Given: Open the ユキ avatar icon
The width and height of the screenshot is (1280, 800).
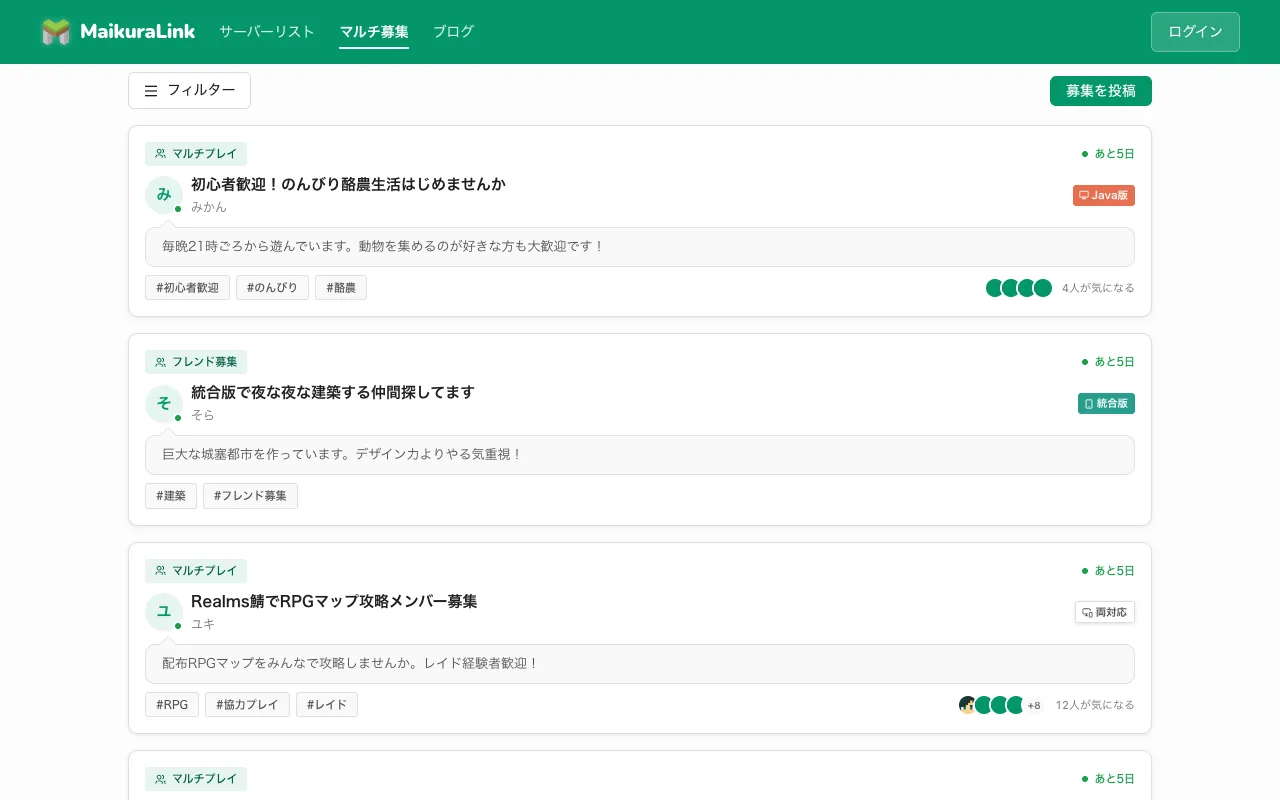Looking at the screenshot, I should point(164,612).
